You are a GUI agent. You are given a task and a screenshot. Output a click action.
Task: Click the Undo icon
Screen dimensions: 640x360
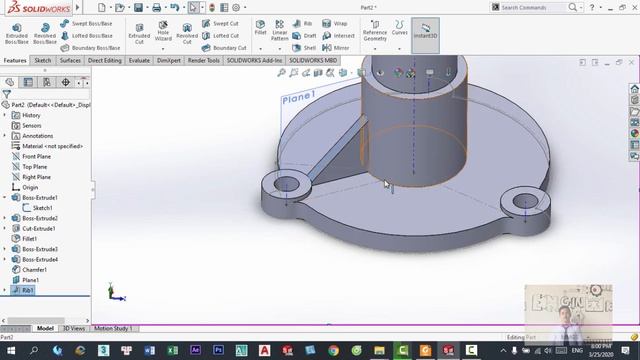click(175, 7)
